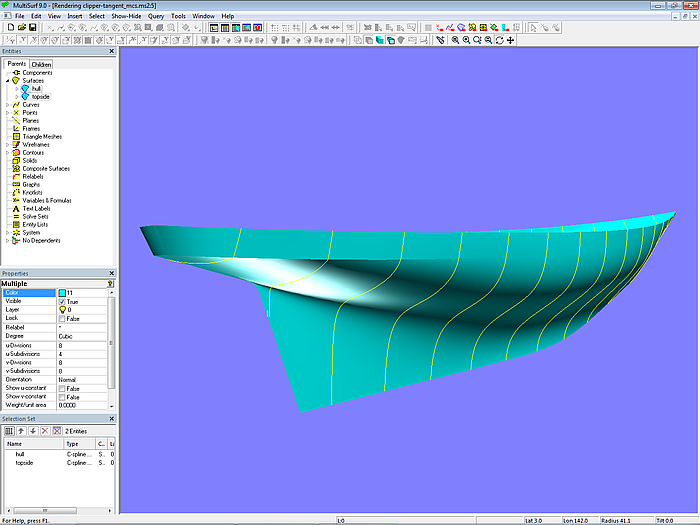700x525 pixels.
Task: Toggle the Visible checkbox
Action: pos(62,301)
